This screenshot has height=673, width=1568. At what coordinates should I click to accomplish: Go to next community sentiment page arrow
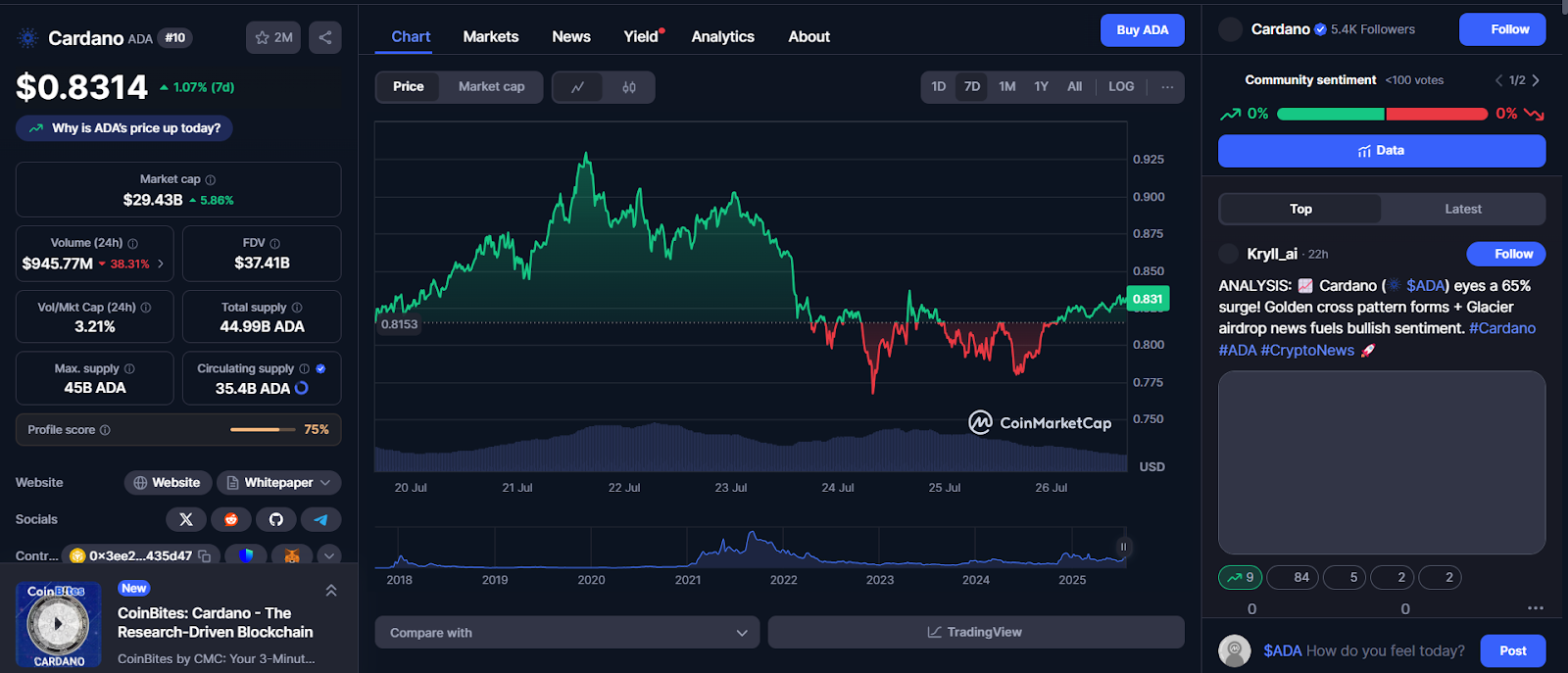(x=1536, y=80)
